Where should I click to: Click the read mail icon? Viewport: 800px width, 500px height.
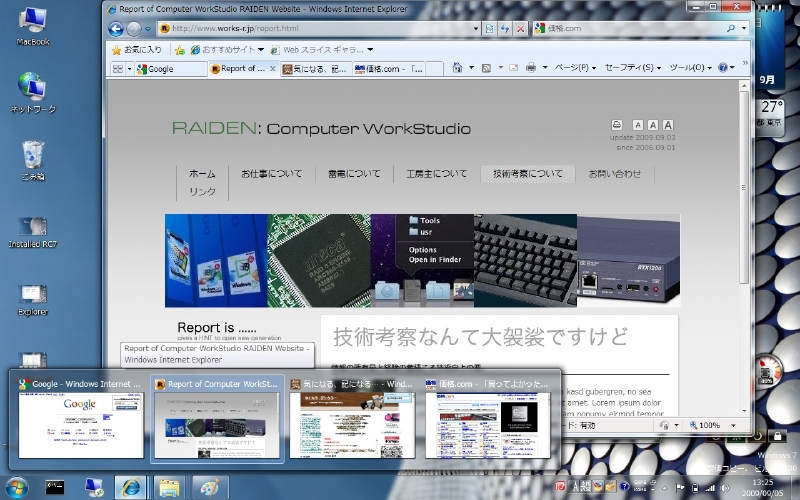click(x=514, y=67)
